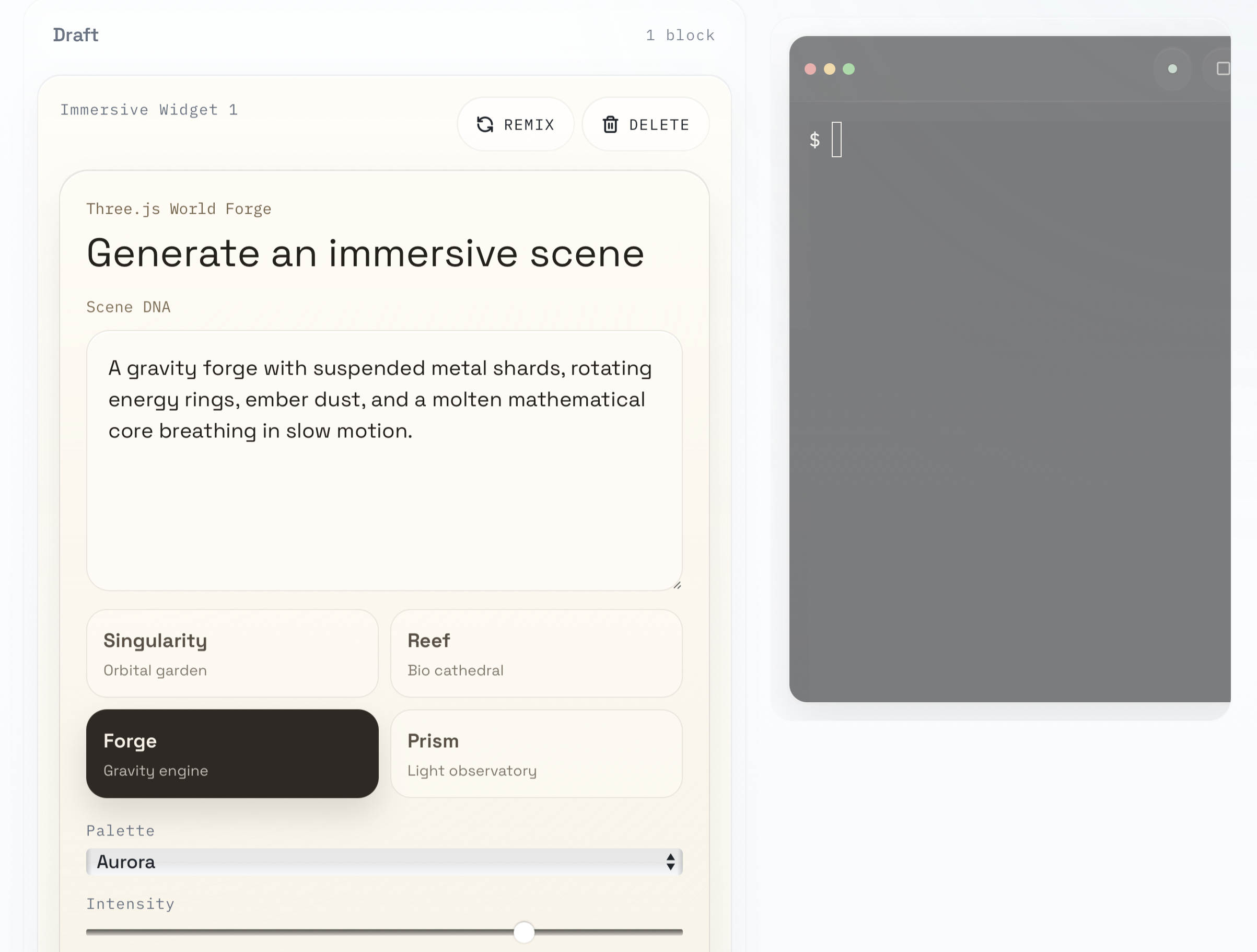Select the Reef bio cathedral mode
Viewport: 1257px width, 952px height.
tap(536, 653)
